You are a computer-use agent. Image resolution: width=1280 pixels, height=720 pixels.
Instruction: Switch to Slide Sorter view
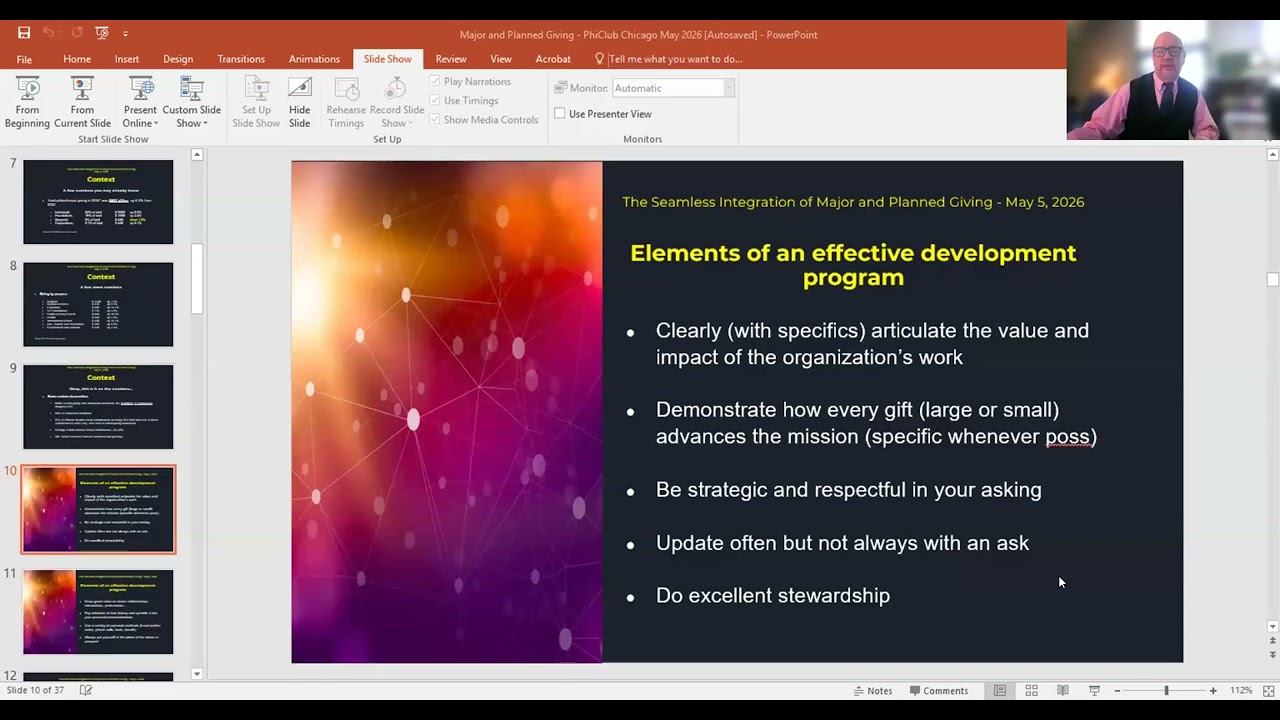[x=1031, y=690]
